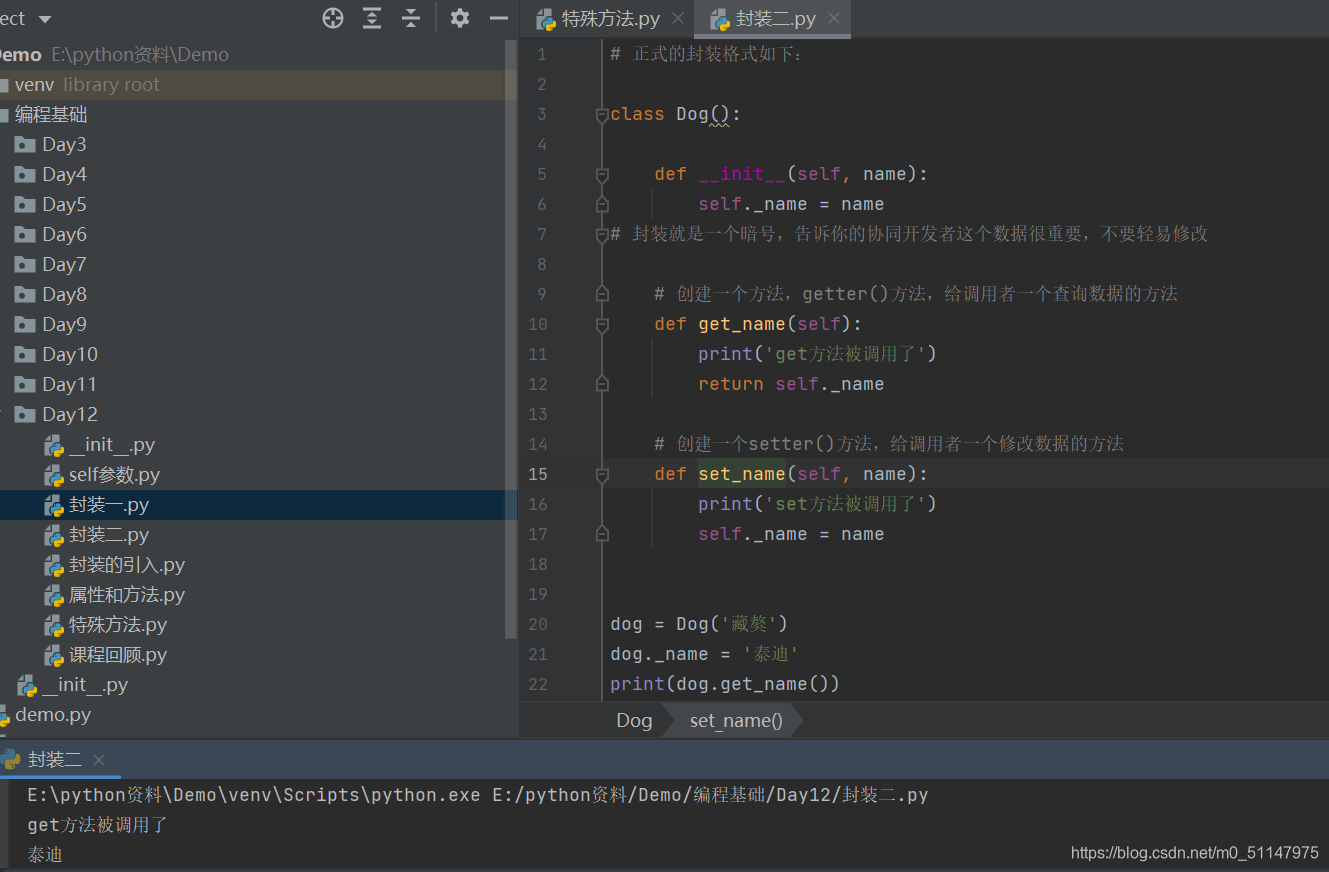The image size is (1329, 872).
Task: Click the Demo project root path label
Action: pyautogui.click(x=140, y=55)
